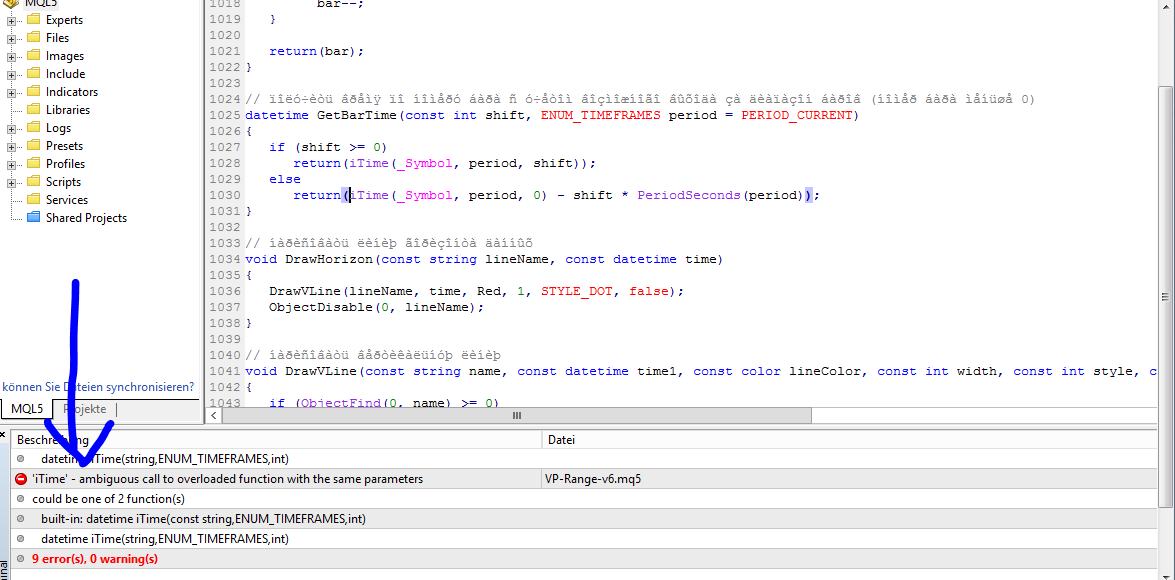
Task: Click the Scripts folder icon
Action: [33, 182]
